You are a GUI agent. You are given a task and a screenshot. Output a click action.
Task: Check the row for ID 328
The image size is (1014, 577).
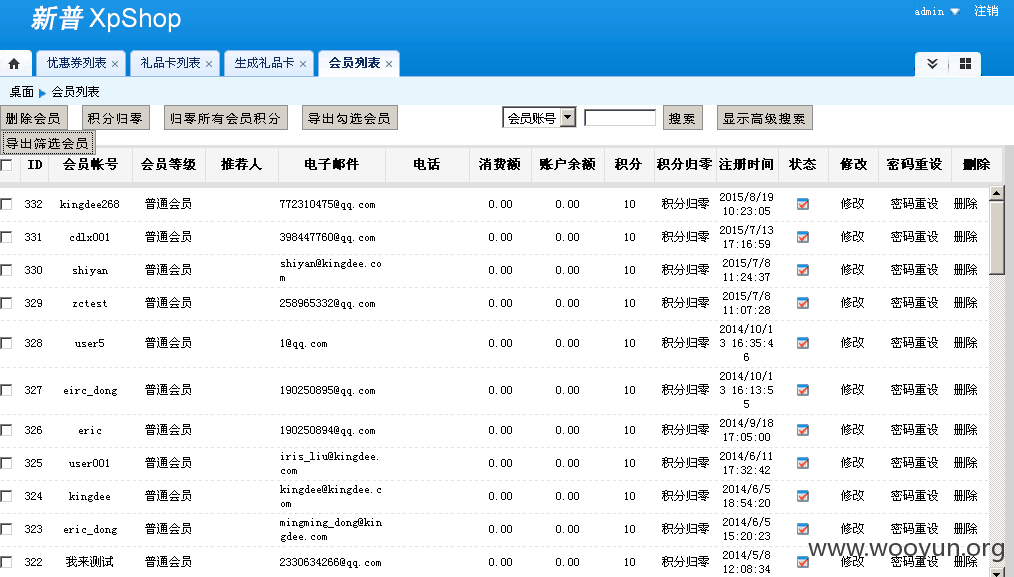pyautogui.click(x=6, y=343)
